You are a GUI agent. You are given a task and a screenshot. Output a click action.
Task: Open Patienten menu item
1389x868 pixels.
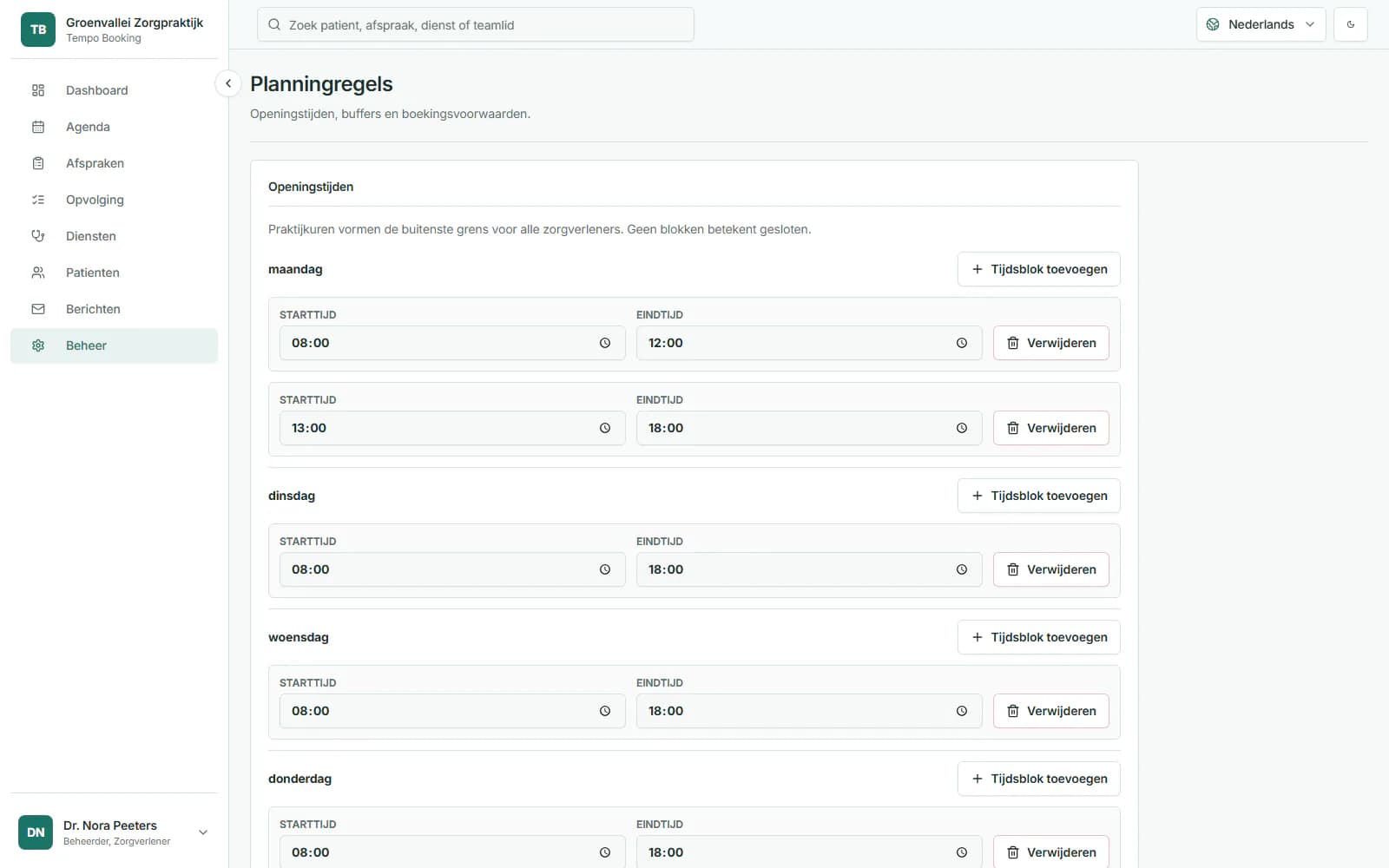pyautogui.click(x=114, y=273)
